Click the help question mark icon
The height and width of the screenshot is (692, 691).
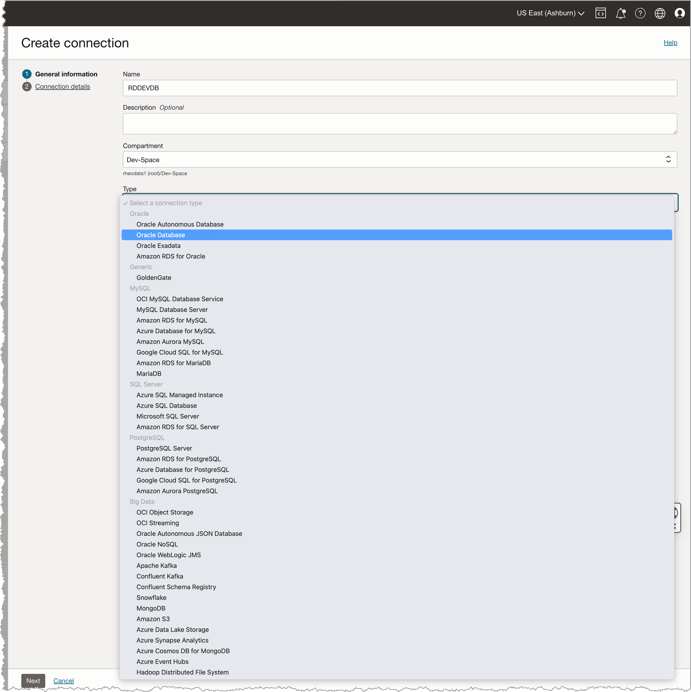coord(640,13)
